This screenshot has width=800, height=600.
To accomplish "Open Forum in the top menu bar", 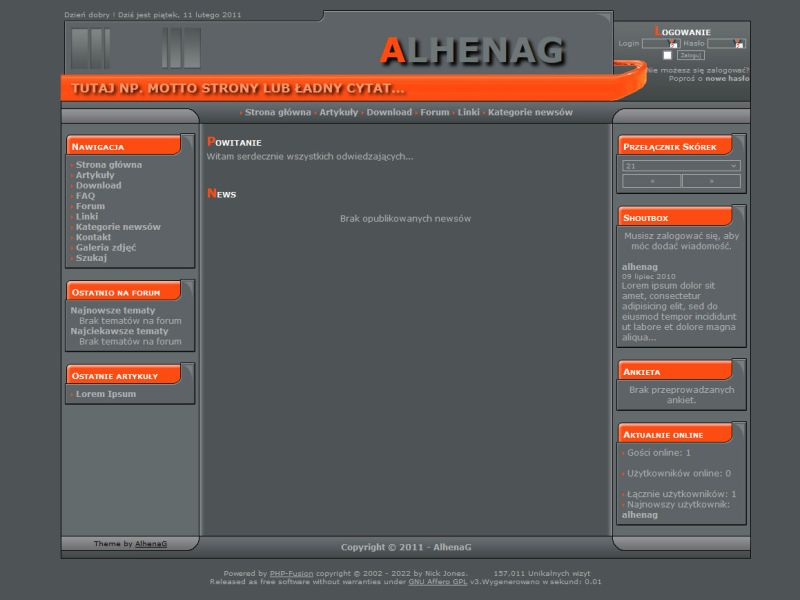I will [x=434, y=113].
